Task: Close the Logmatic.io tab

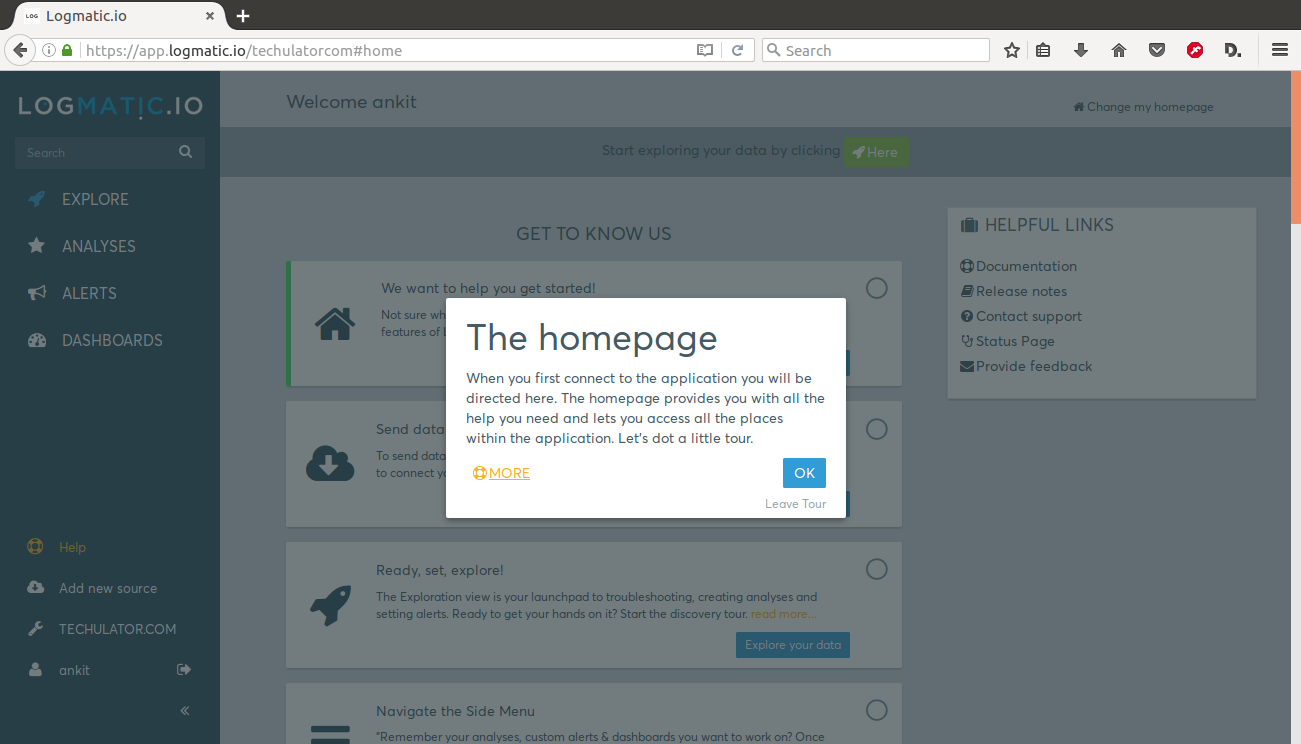Action: (x=209, y=16)
